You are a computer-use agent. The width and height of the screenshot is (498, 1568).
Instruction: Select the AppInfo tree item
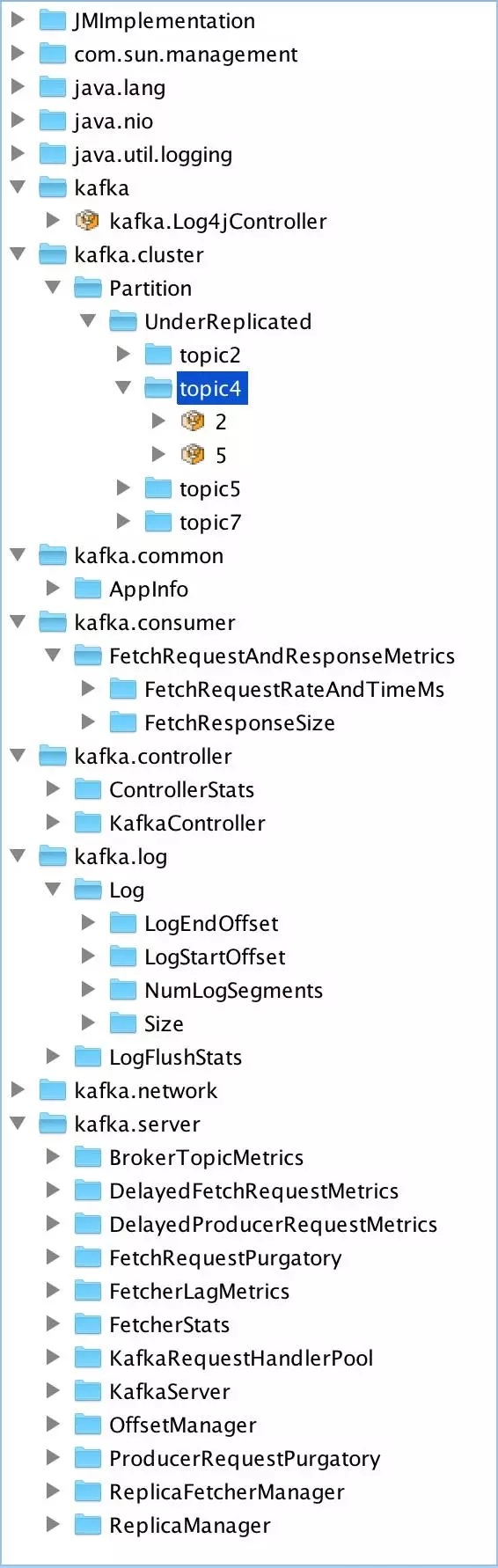tap(149, 589)
